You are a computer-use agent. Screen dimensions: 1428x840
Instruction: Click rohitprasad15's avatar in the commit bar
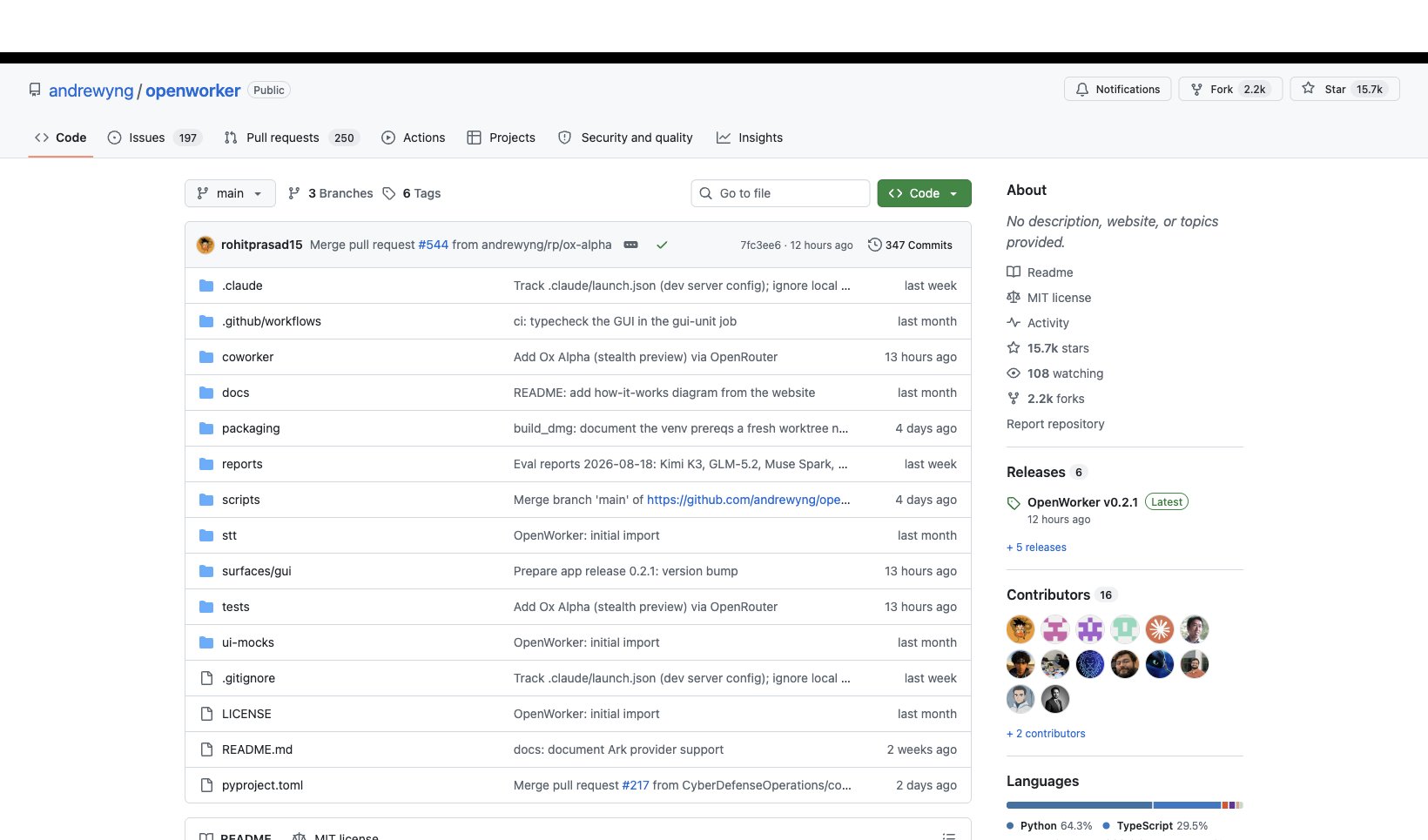coord(205,245)
